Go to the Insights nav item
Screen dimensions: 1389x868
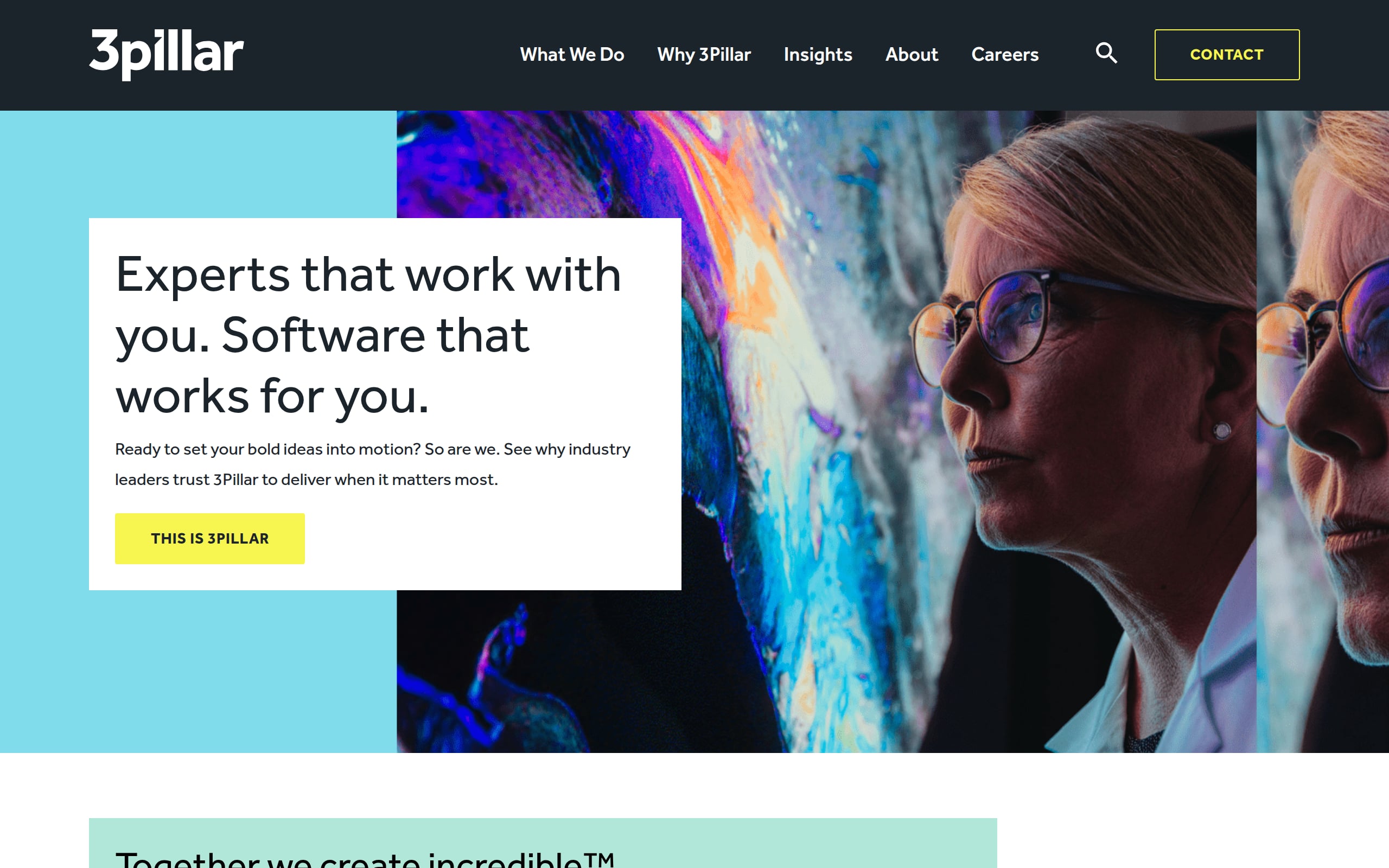(818, 55)
